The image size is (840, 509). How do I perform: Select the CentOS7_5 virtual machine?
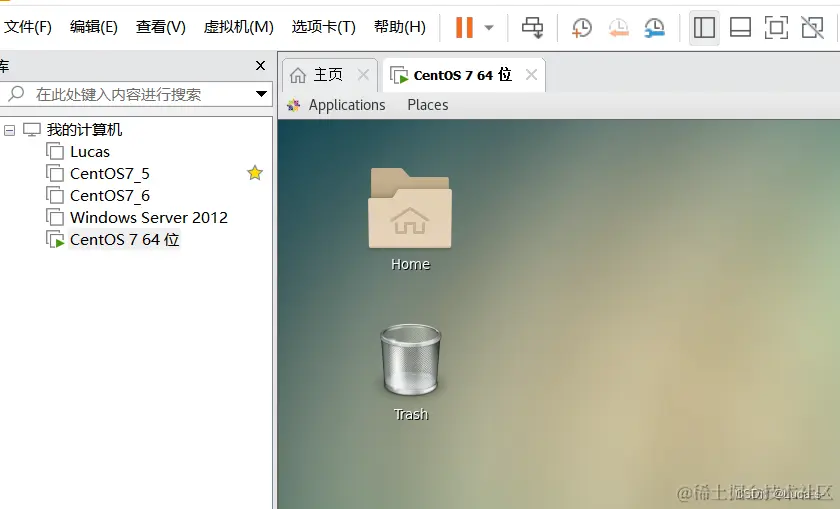[x=110, y=174]
